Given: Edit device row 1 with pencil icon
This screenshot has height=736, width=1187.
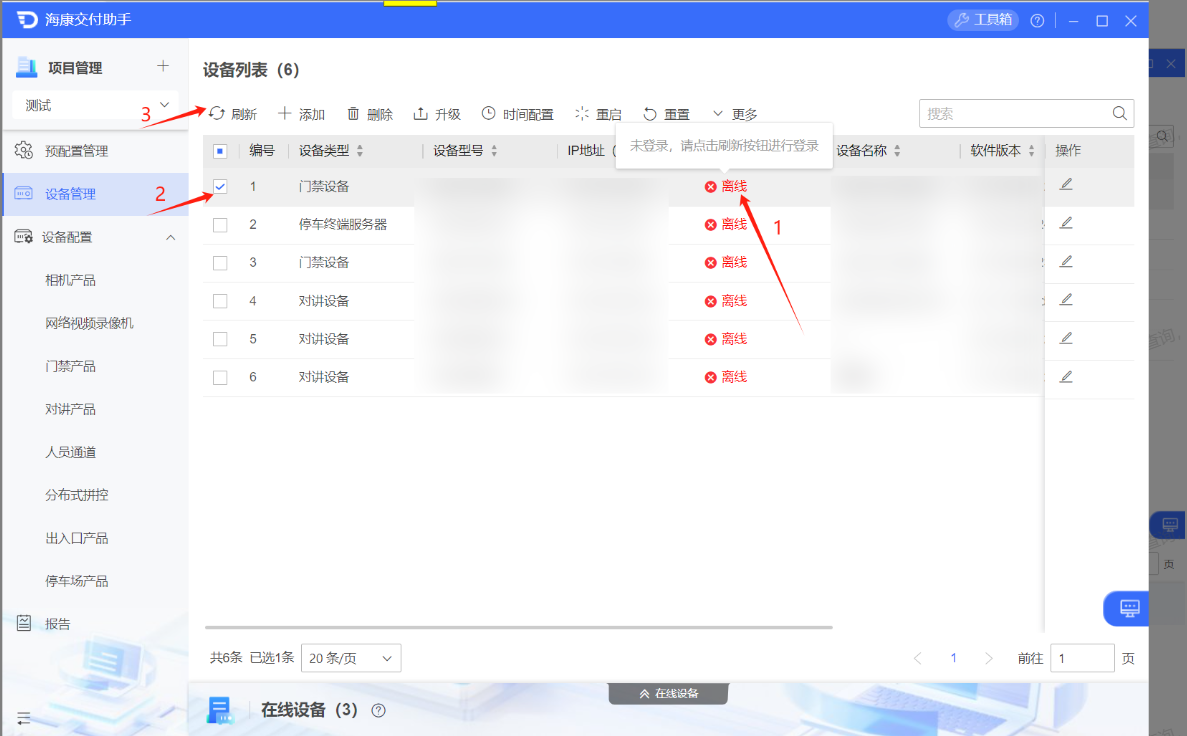Looking at the screenshot, I should pos(1066,184).
